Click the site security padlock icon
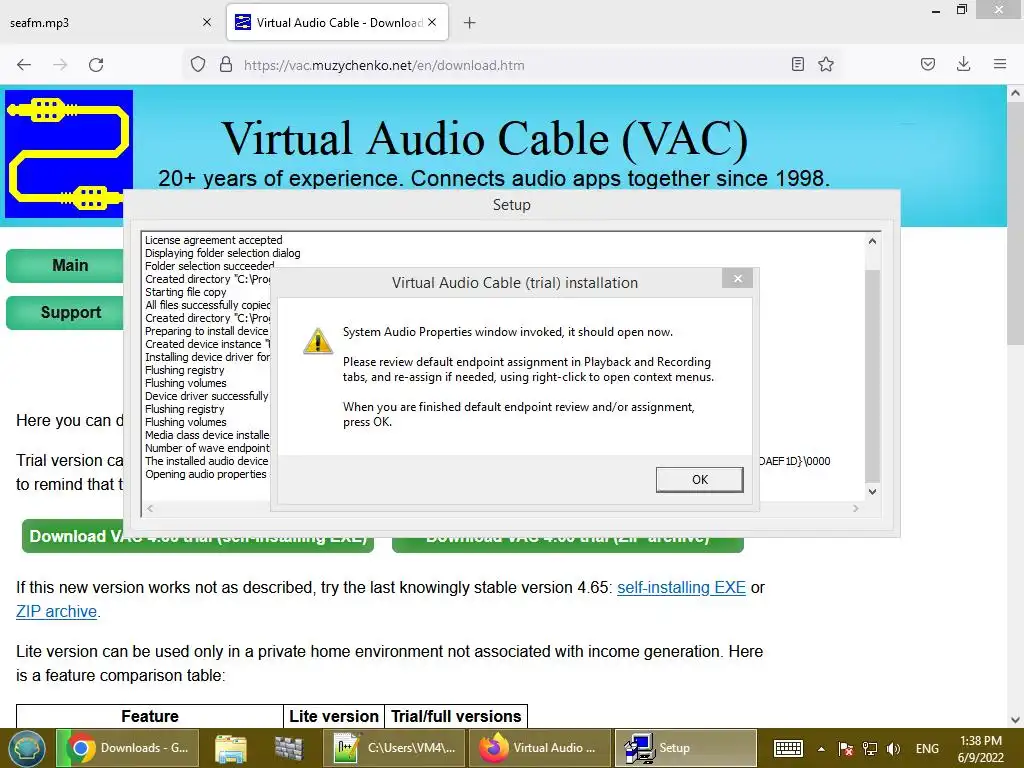This screenshot has height=768, width=1024. 226,65
